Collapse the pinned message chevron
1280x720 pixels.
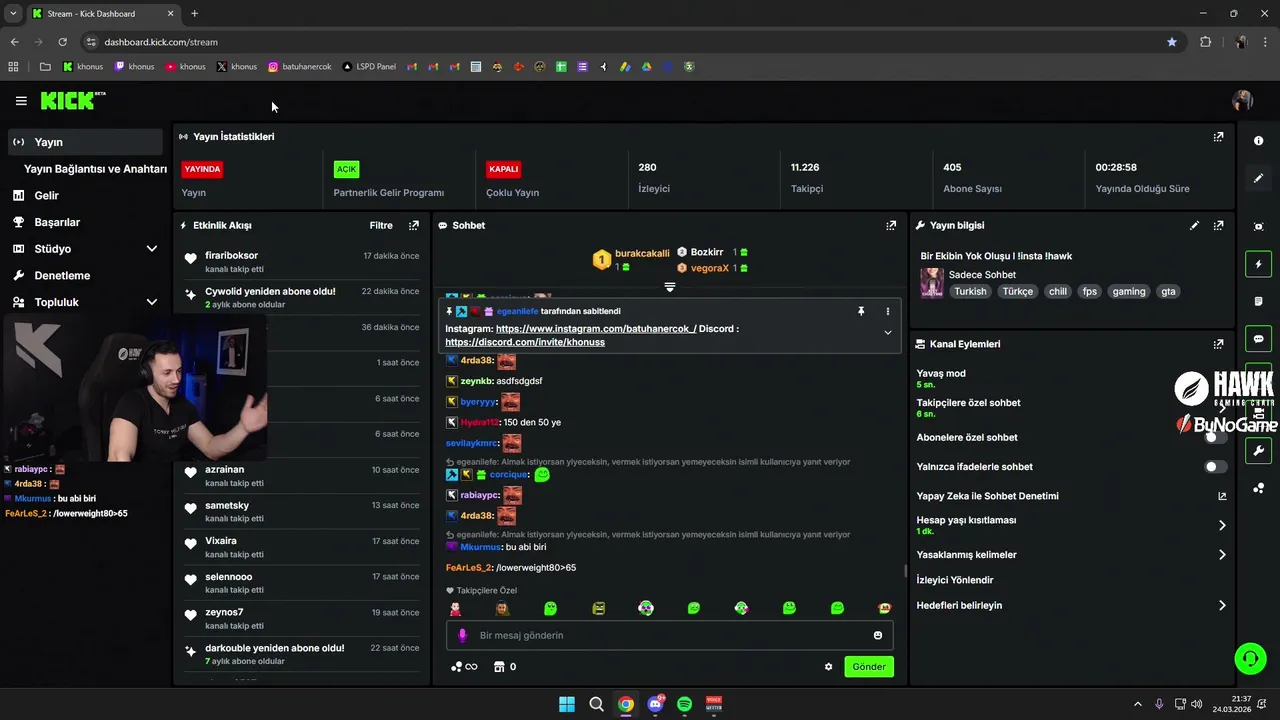tap(887, 333)
